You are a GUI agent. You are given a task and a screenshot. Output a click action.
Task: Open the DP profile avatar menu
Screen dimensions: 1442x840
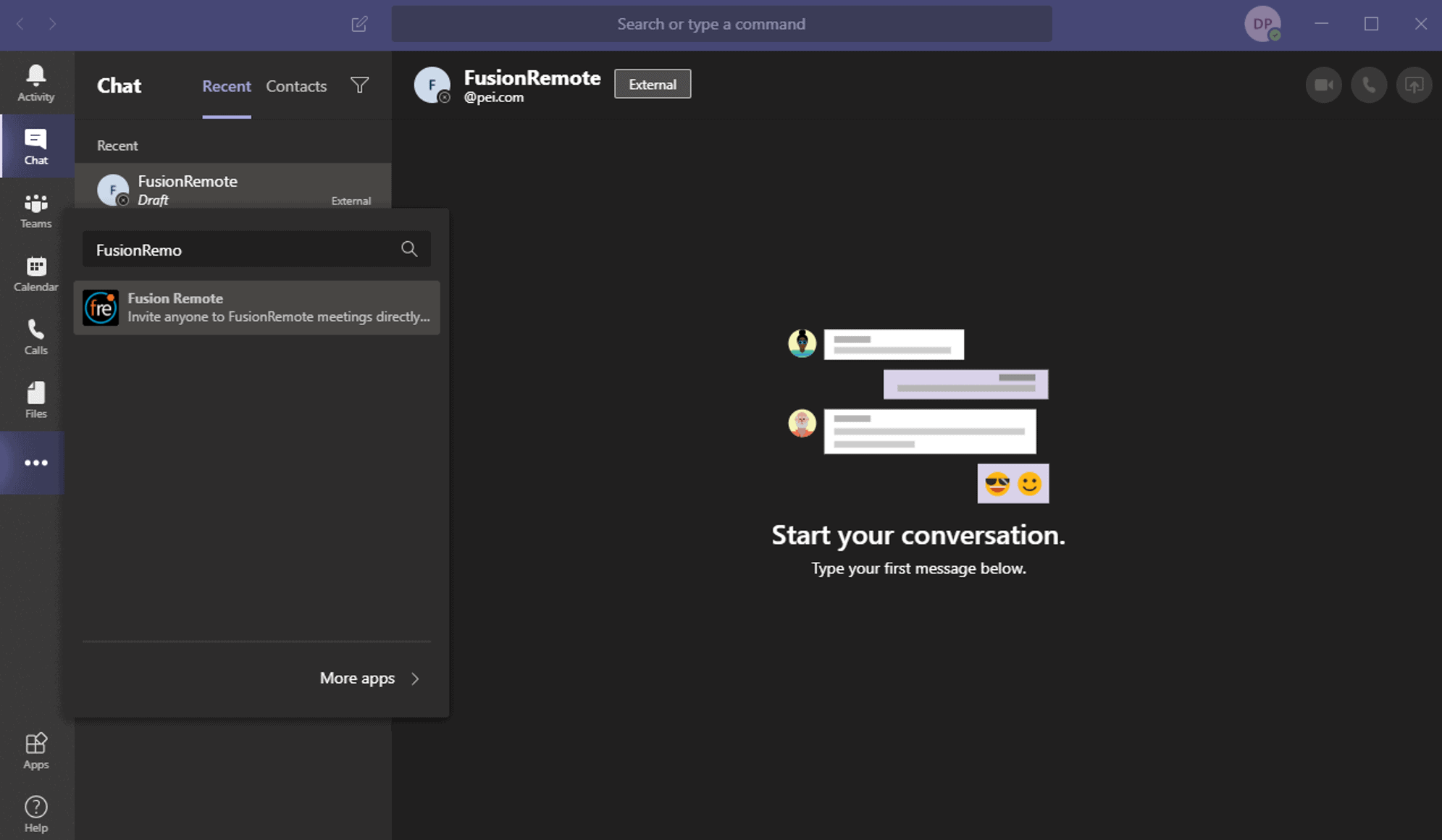[x=1262, y=24]
